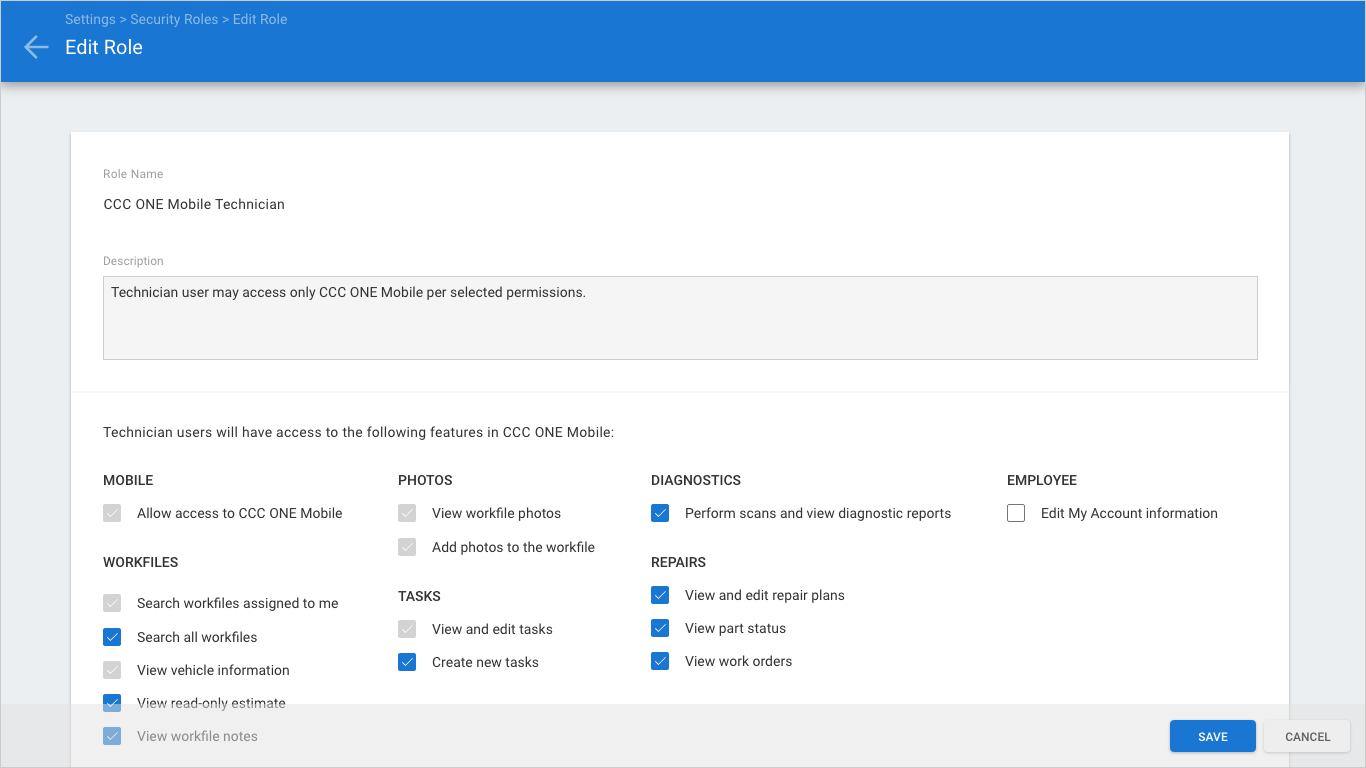Cancel editing the security role
This screenshot has width=1366, height=768.
tap(1306, 736)
